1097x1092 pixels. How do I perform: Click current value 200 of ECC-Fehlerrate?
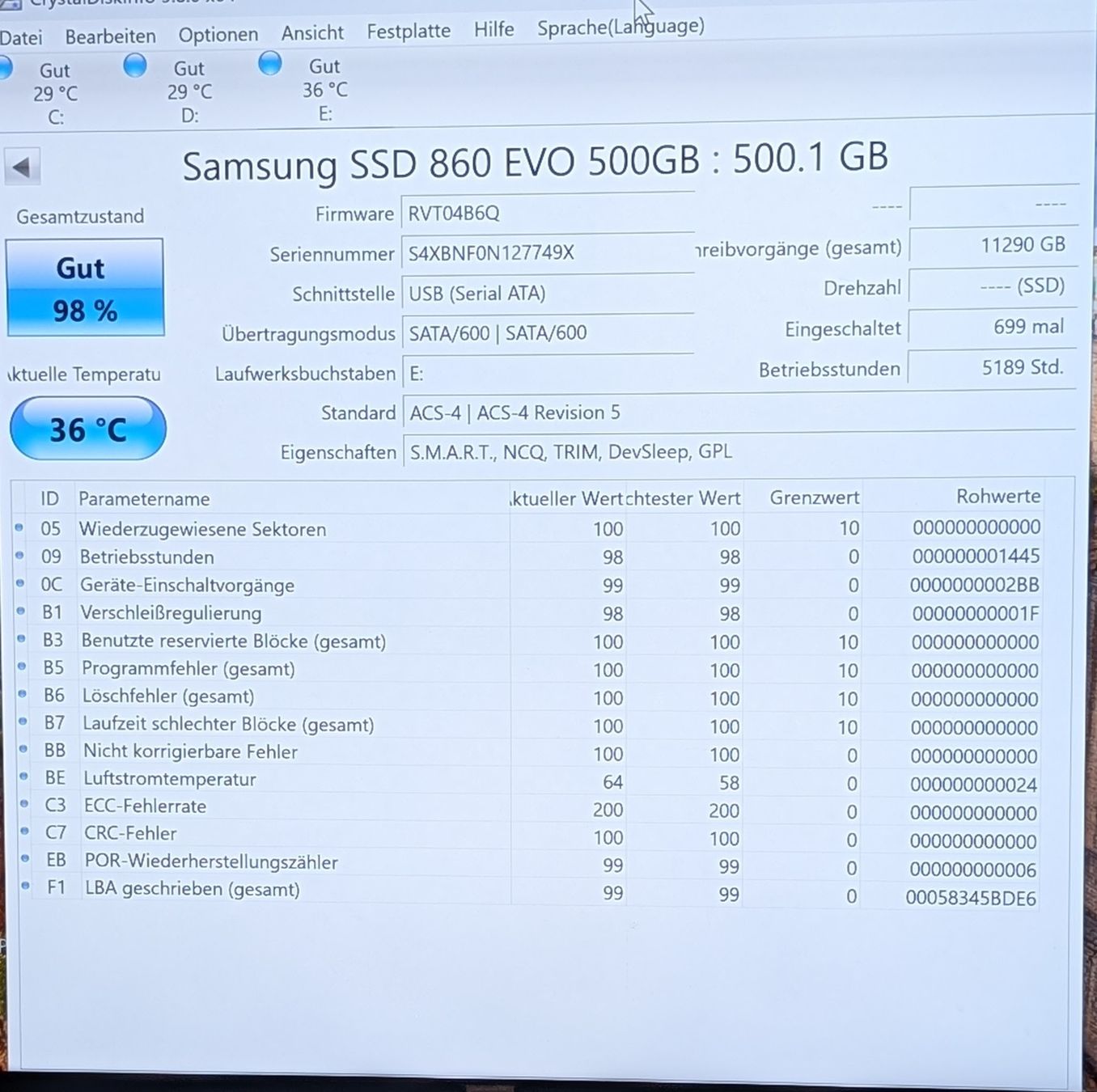point(608,811)
